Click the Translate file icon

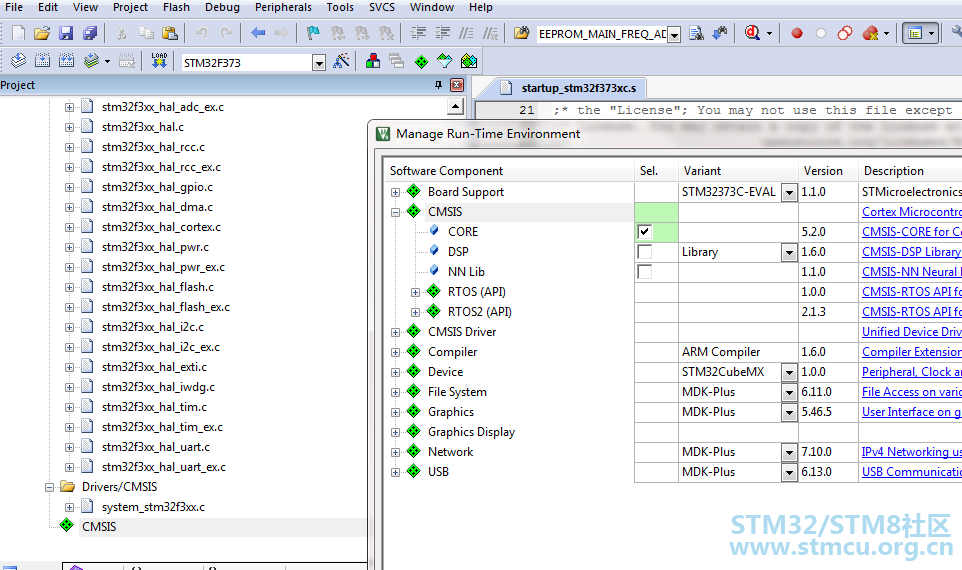(x=18, y=61)
